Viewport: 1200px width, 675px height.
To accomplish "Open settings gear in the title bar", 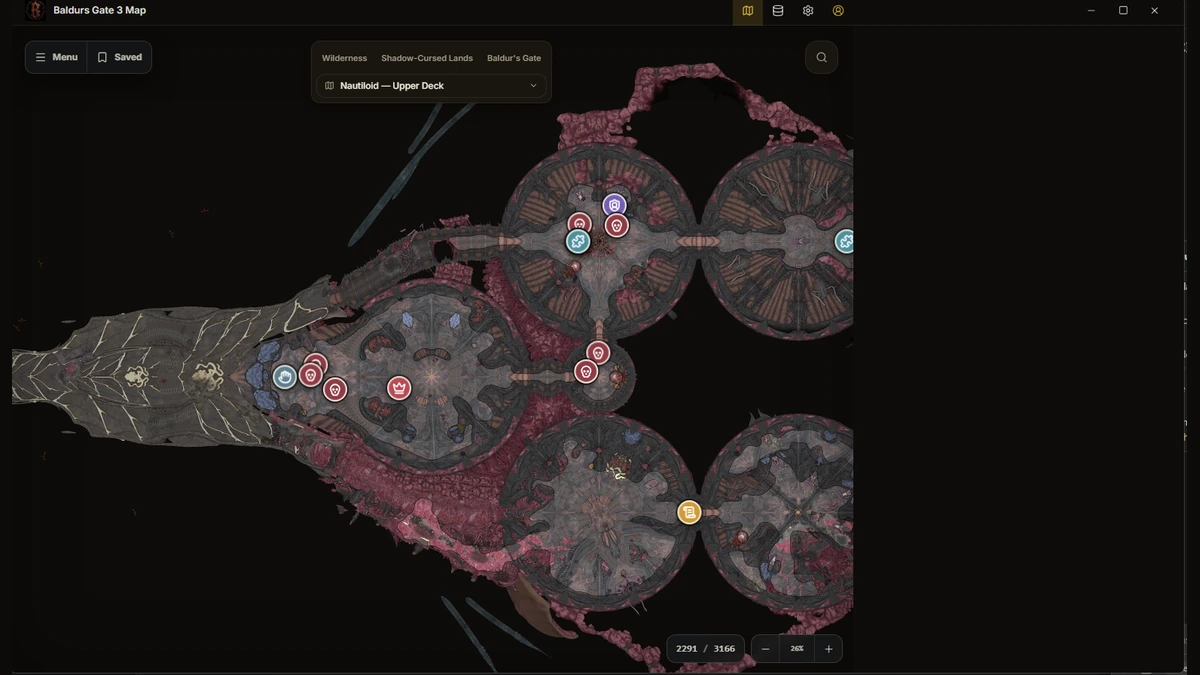I will (808, 11).
